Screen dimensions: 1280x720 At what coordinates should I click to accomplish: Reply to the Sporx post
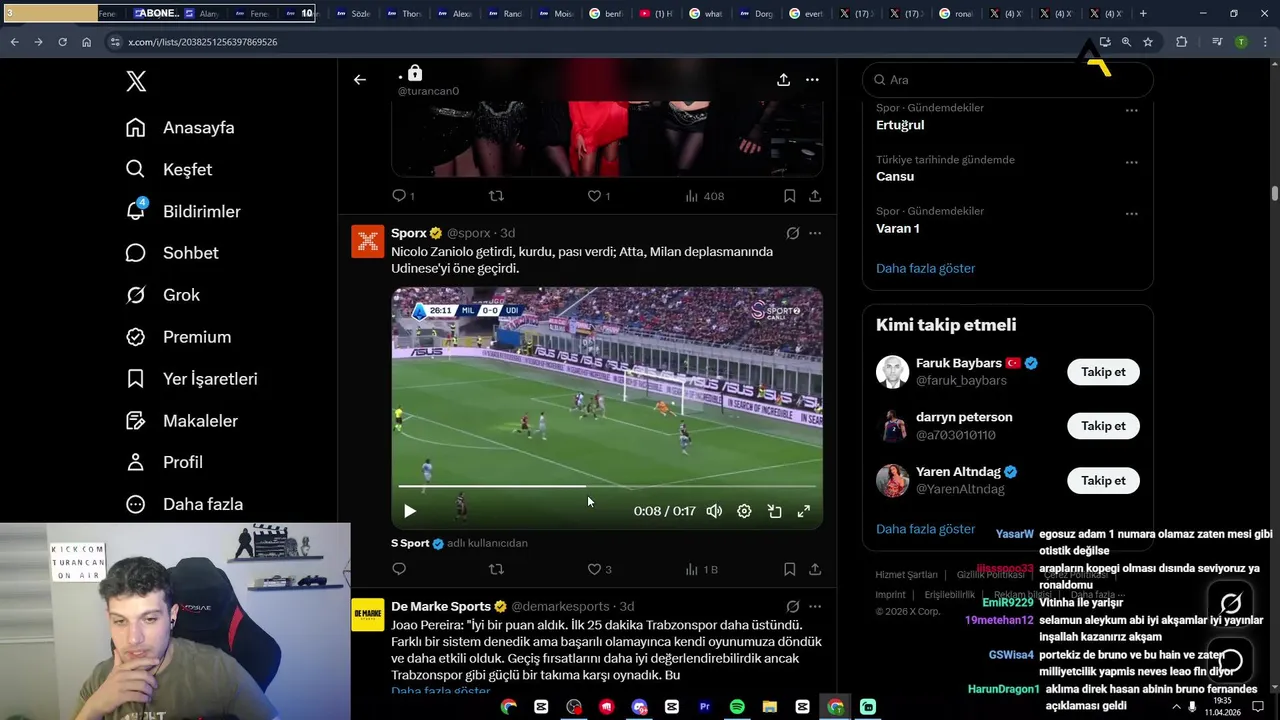[399, 569]
